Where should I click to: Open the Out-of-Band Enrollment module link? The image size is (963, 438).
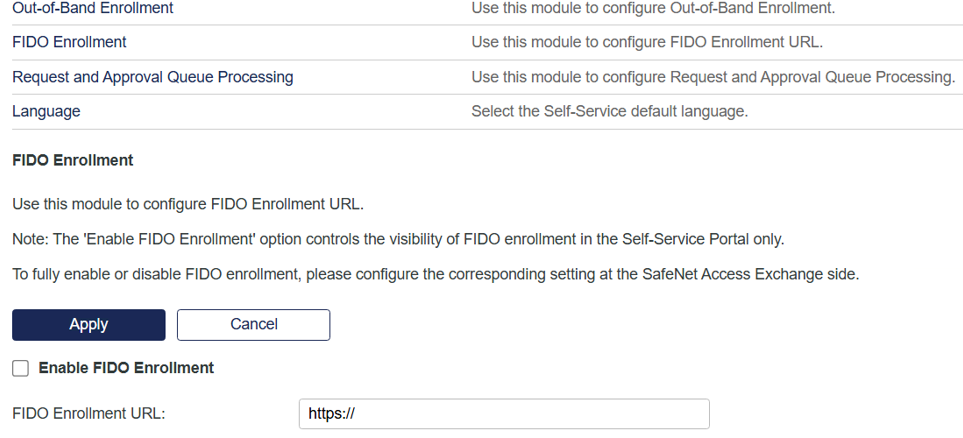[x=92, y=8]
